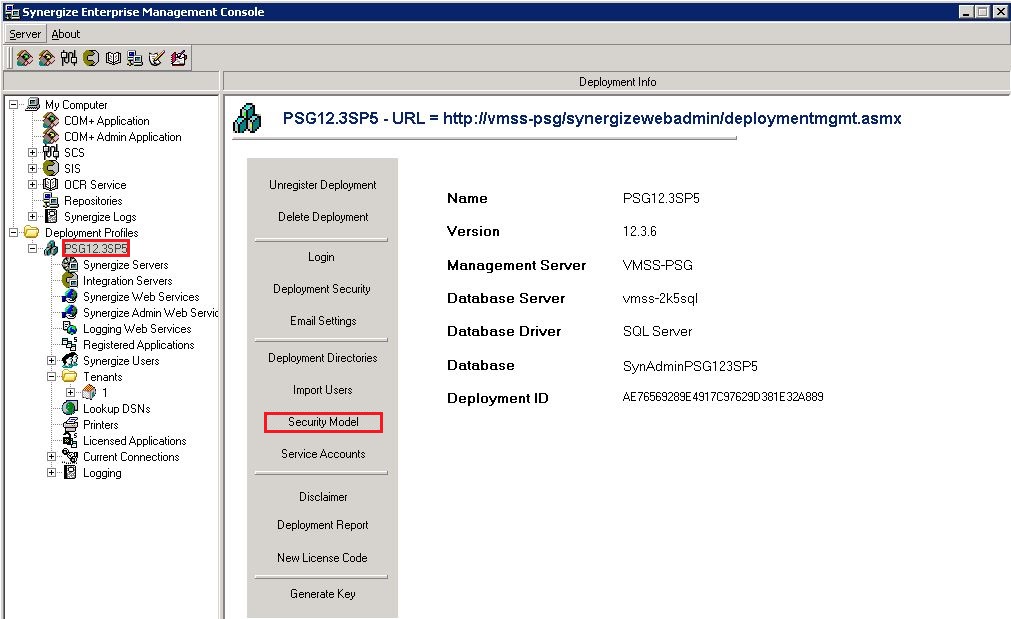Select the Printers tree item
Screen dimensions: 1011x619
101,424
